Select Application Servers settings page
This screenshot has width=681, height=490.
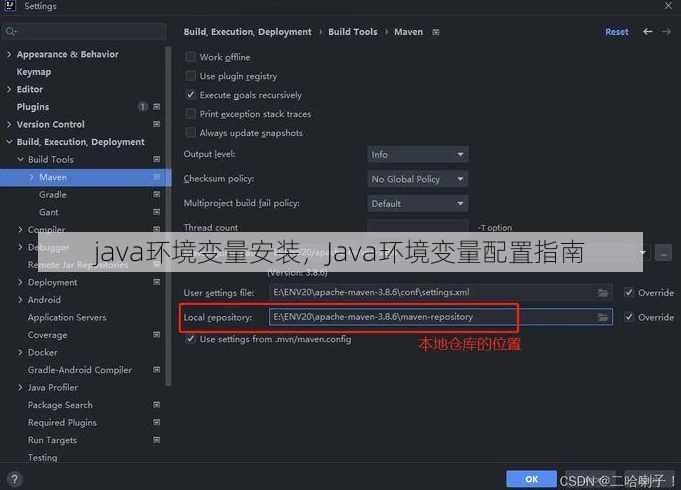[x=67, y=318]
